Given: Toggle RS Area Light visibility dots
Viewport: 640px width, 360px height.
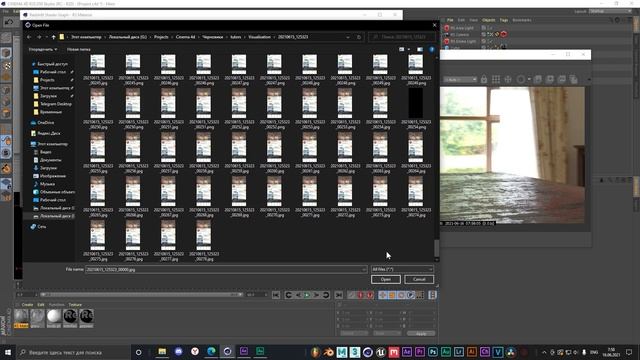Looking at the screenshot, I should click(x=489, y=28).
